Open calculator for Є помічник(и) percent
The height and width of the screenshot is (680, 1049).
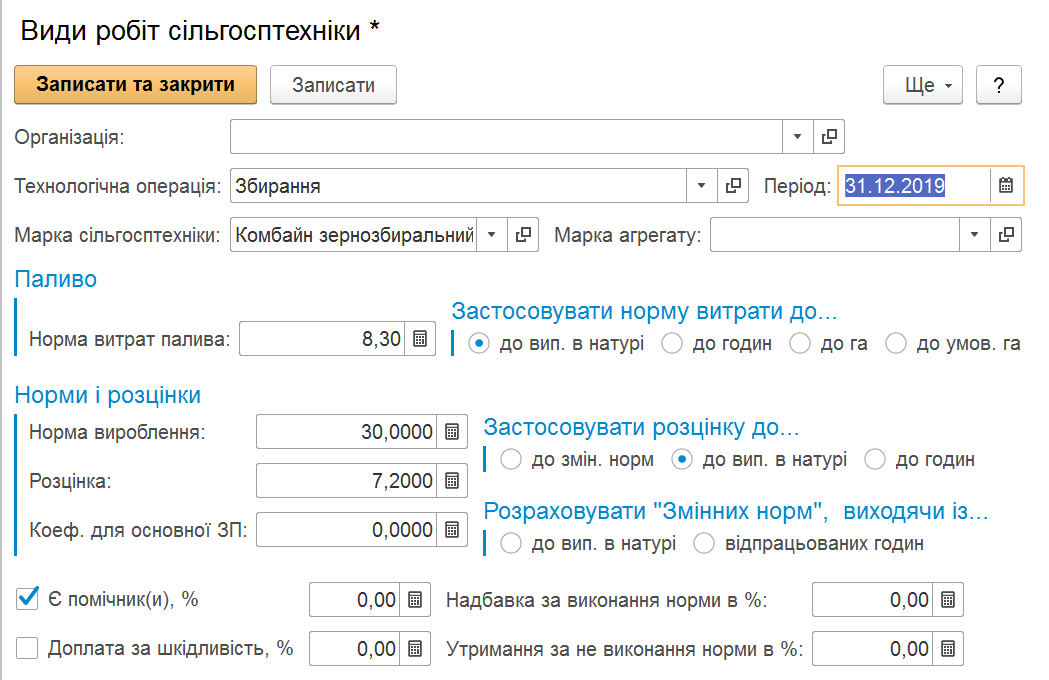415,600
